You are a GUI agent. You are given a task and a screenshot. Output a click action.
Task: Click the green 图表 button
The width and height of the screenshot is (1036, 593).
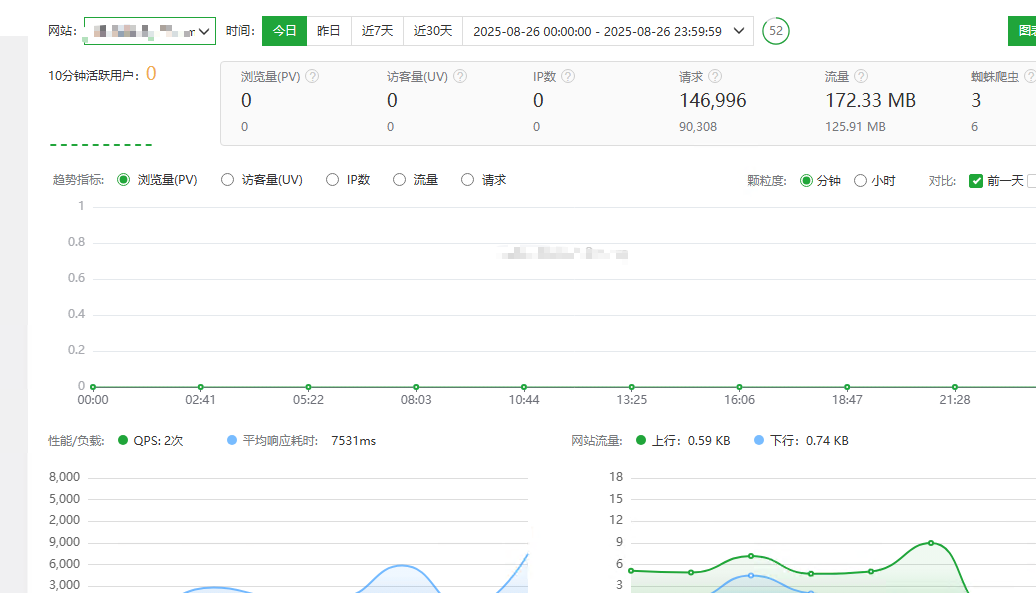1022,31
